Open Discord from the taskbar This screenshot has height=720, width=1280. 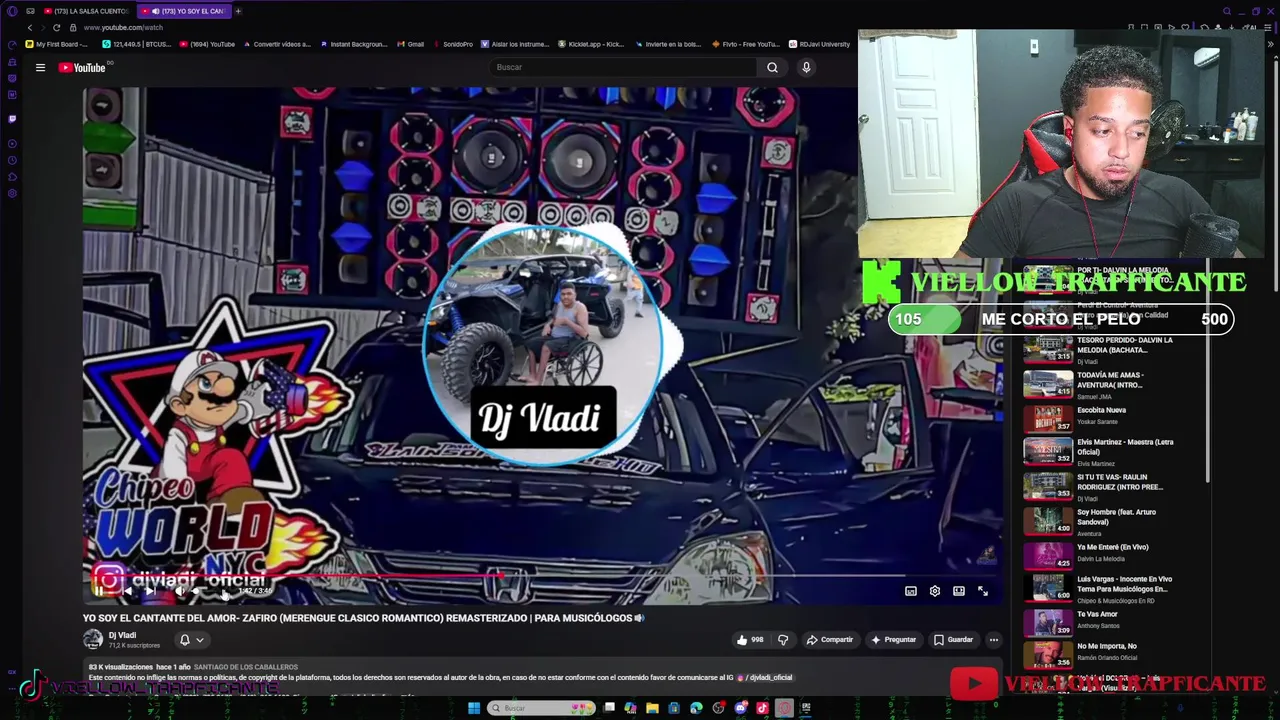741,708
